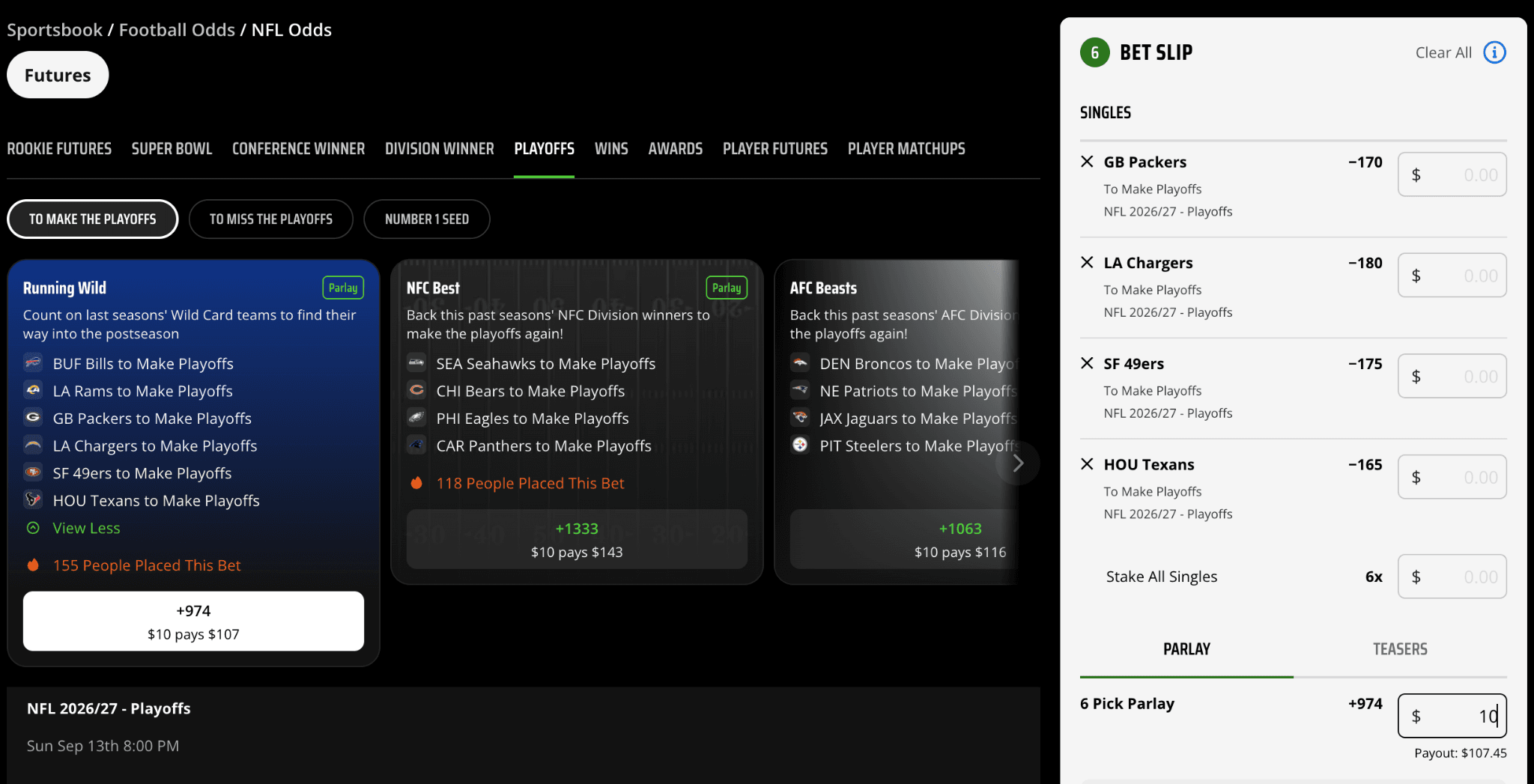
Task: Switch to Teasers tab in bet slip
Action: tap(1399, 649)
